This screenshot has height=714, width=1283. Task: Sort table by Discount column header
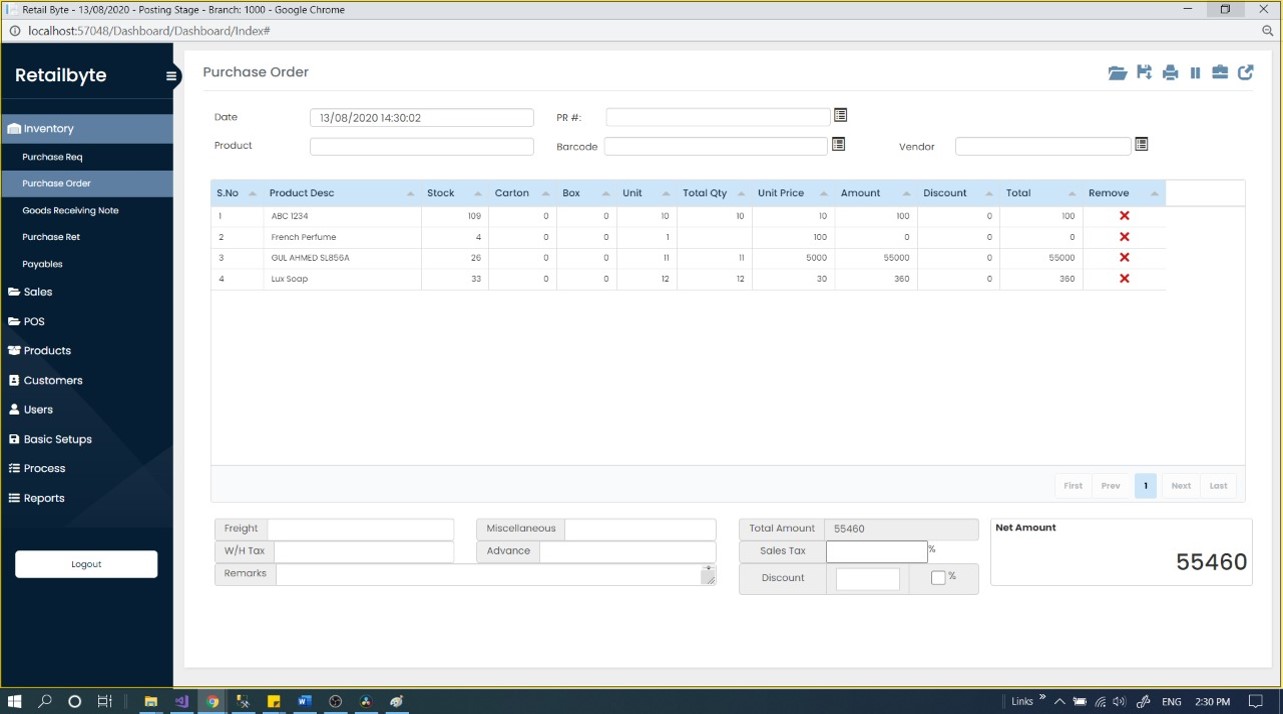958,193
